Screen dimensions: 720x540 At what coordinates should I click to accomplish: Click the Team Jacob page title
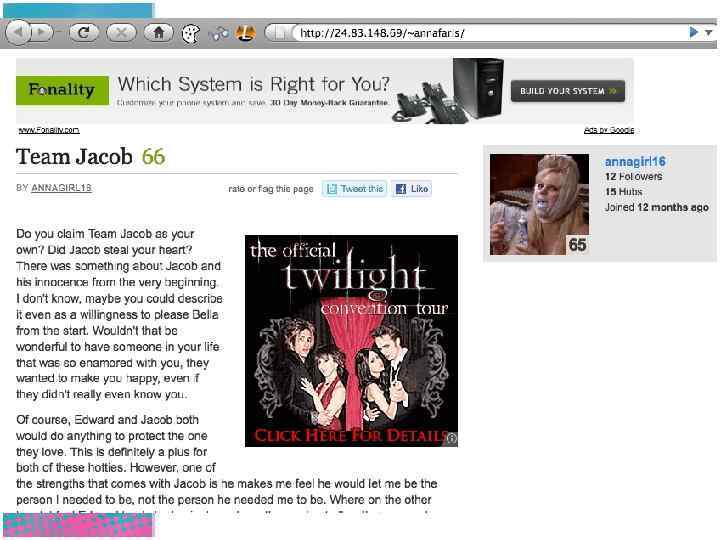pyautogui.click(x=74, y=157)
